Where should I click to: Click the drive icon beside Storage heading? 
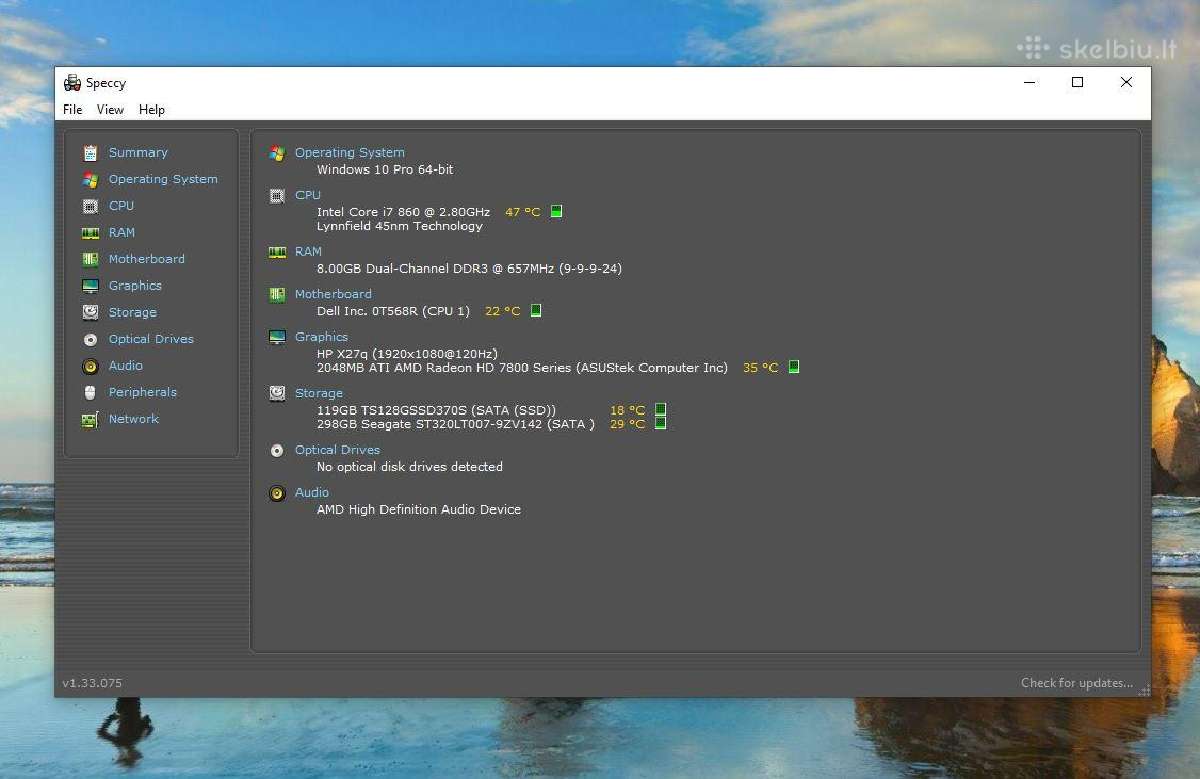pyautogui.click(x=277, y=393)
